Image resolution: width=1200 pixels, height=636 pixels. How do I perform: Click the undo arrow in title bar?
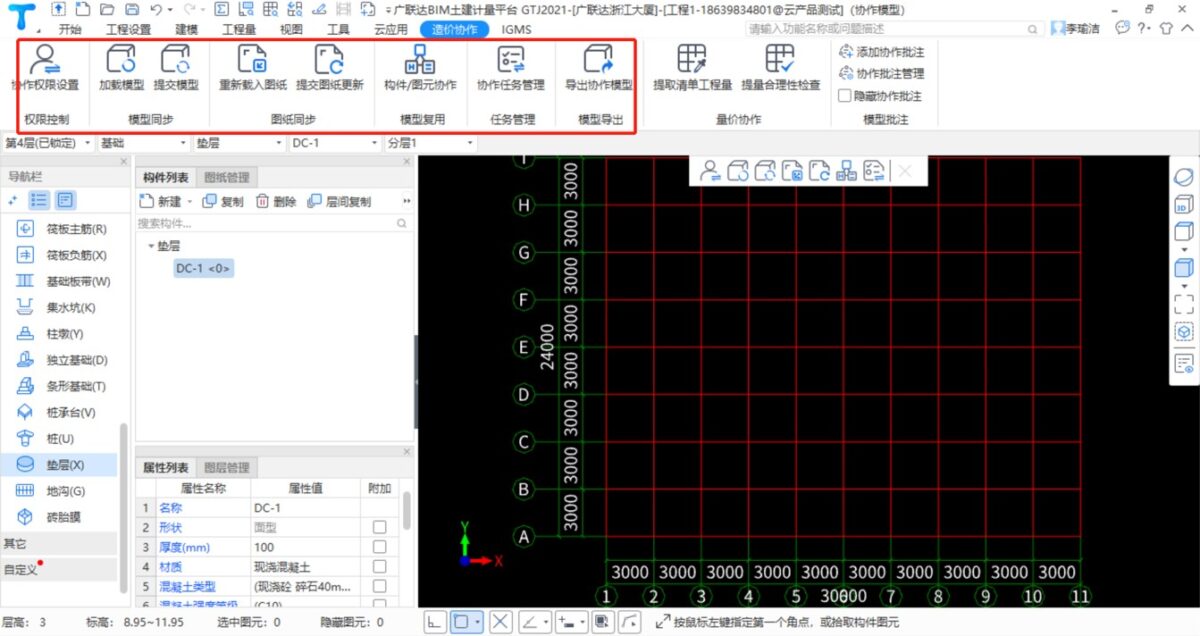coord(155,10)
